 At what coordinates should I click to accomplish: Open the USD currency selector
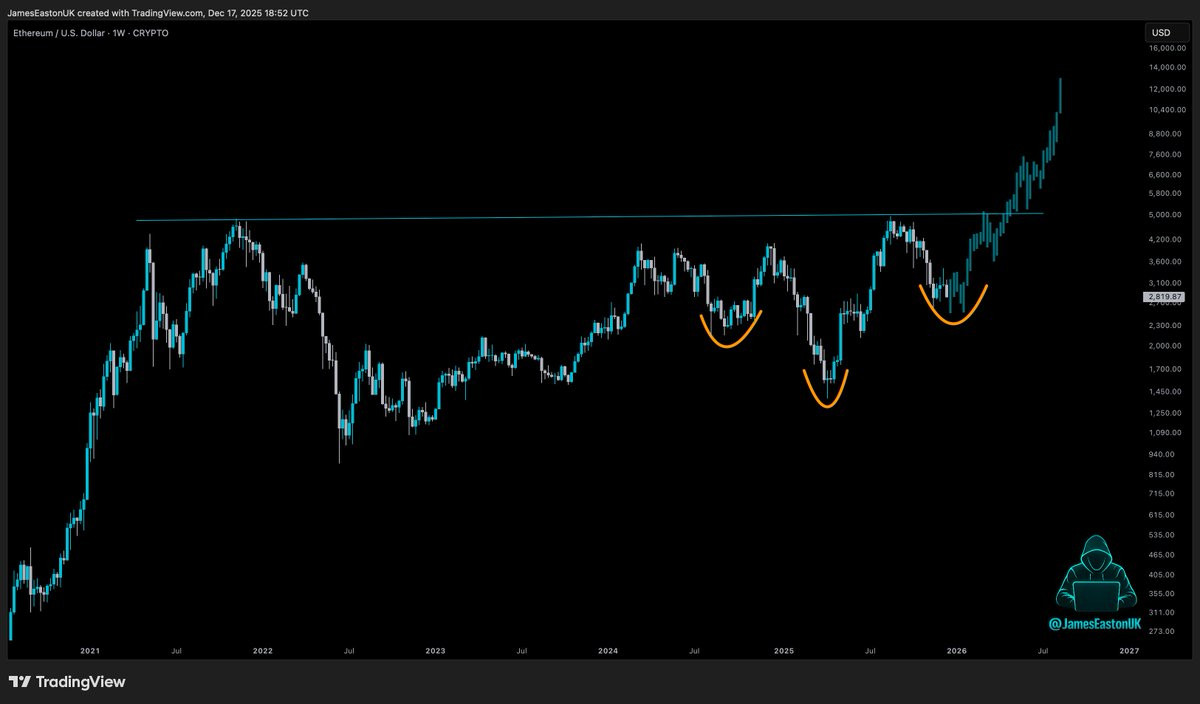click(x=1165, y=33)
